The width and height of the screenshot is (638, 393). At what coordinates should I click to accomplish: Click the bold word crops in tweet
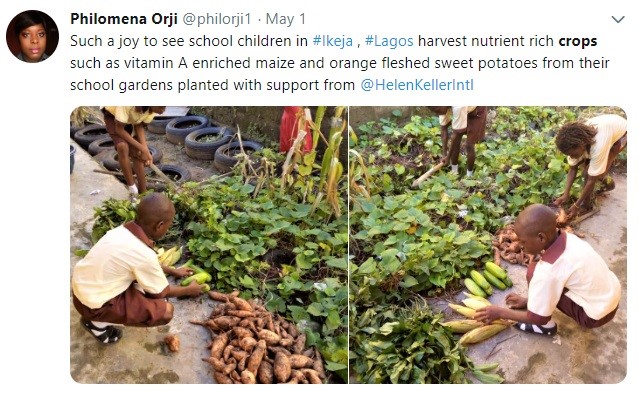click(578, 41)
